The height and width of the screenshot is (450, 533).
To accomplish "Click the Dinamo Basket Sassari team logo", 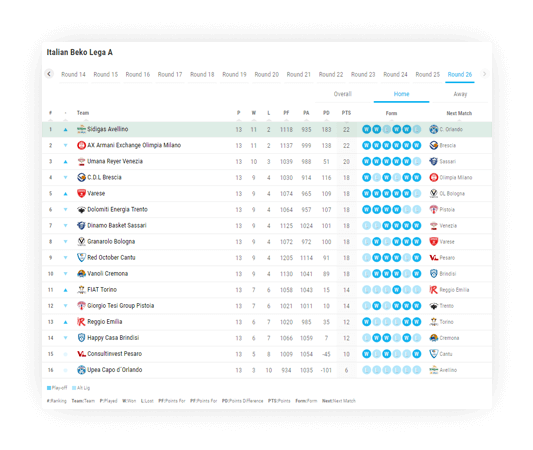I will click(81, 226).
